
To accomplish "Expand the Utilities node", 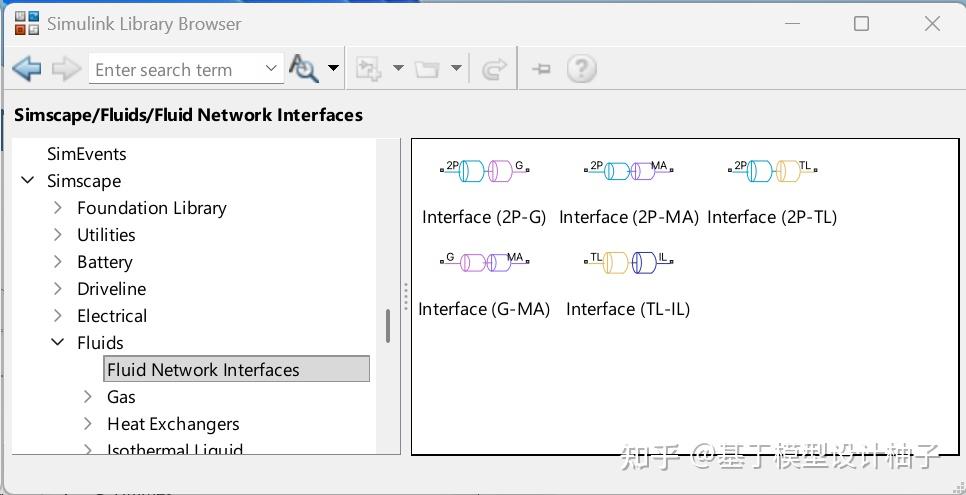I will [x=57, y=235].
